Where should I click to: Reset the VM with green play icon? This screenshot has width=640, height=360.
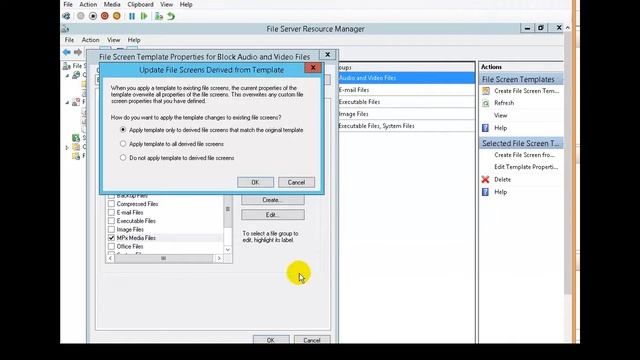[144, 16]
